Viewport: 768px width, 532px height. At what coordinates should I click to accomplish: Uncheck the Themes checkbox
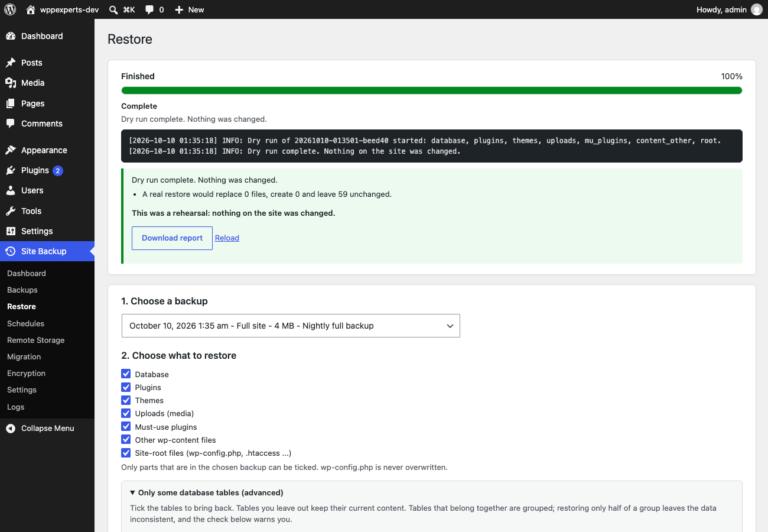pyautogui.click(x=126, y=400)
